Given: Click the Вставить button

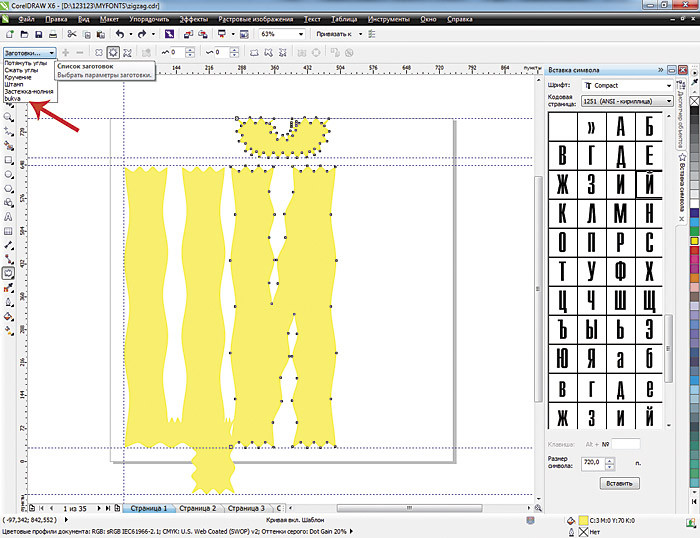Looking at the screenshot, I should pyautogui.click(x=619, y=483).
